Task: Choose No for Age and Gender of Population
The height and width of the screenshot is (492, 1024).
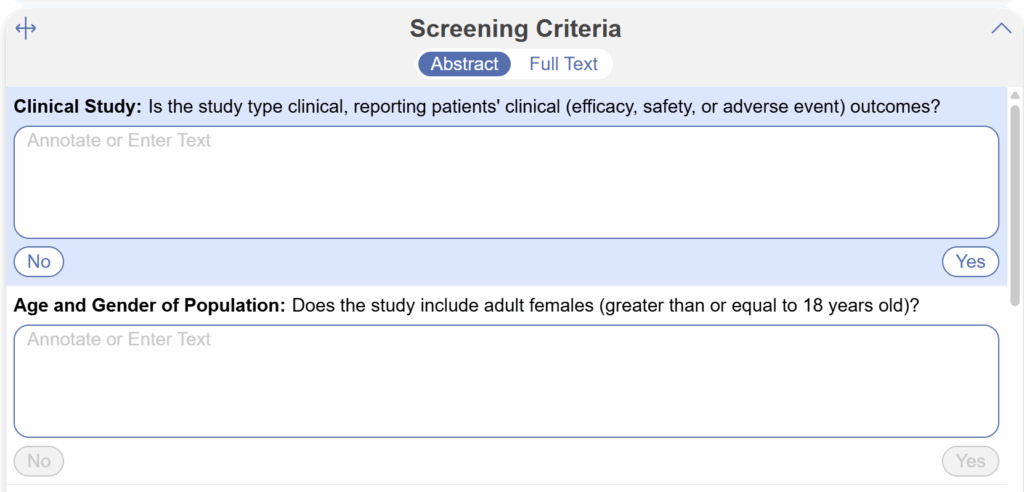Action: tap(39, 461)
